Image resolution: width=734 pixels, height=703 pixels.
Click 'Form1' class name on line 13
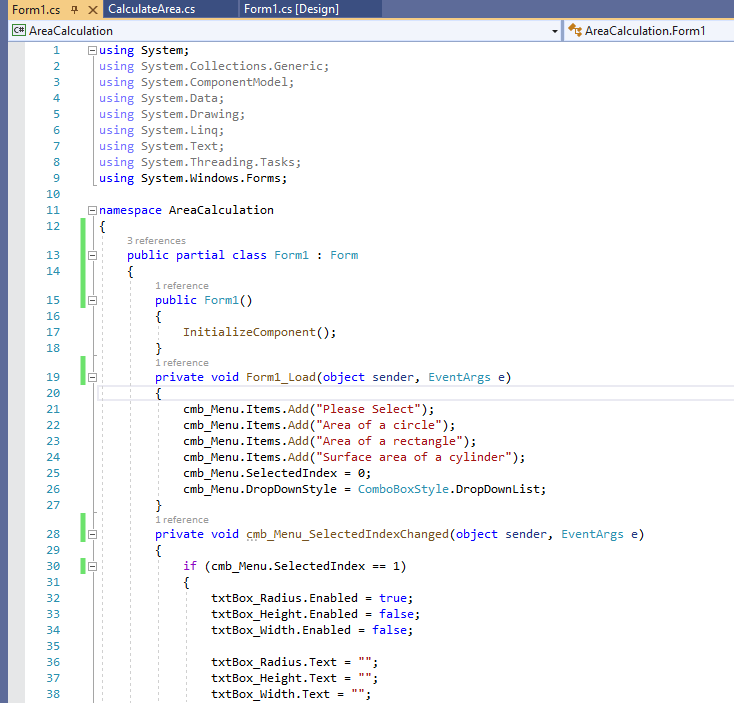[x=291, y=255]
